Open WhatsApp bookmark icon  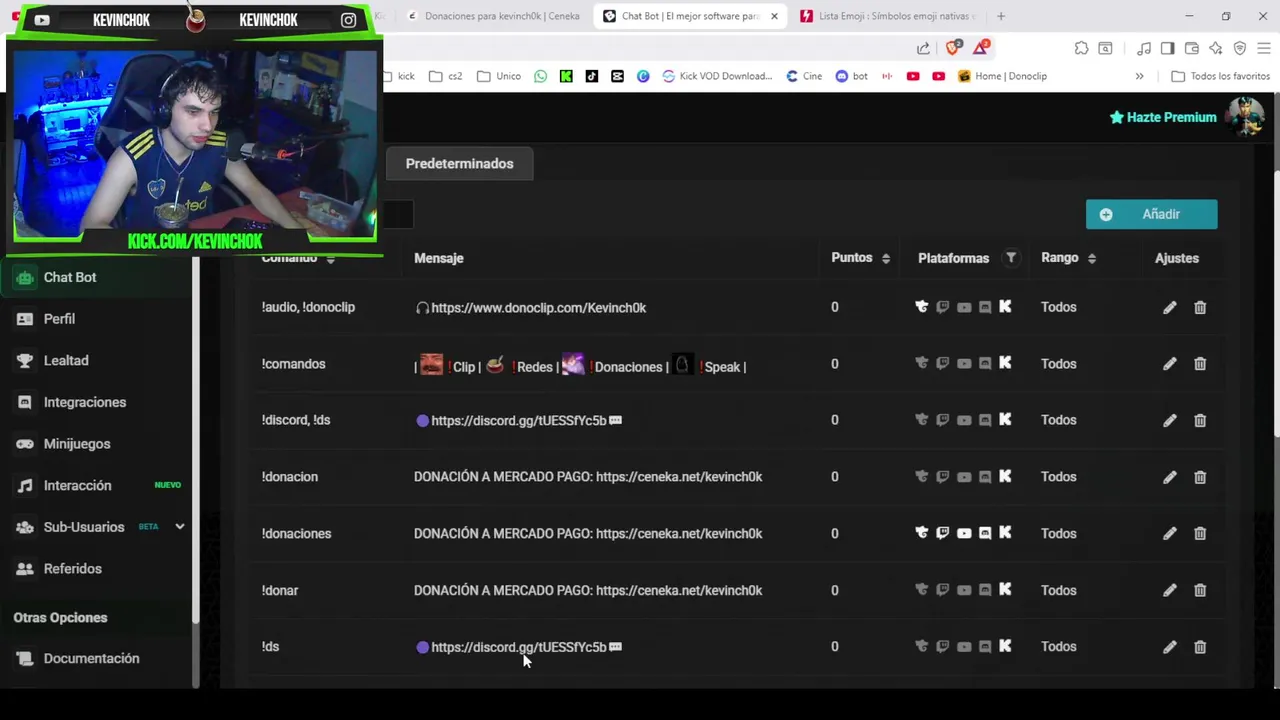(541, 76)
